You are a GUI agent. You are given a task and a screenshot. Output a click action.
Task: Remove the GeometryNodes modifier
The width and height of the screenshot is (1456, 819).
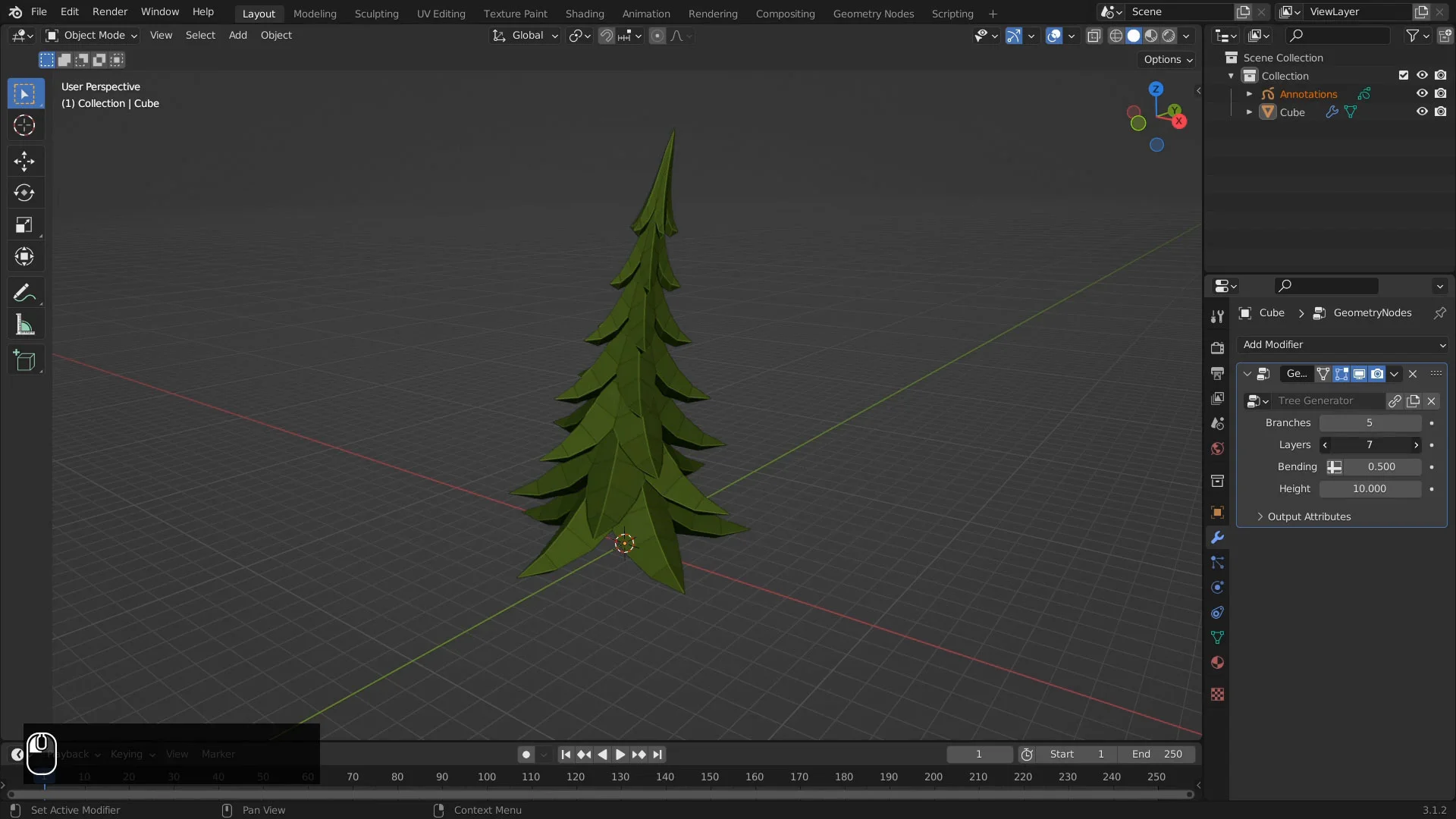1413,374
